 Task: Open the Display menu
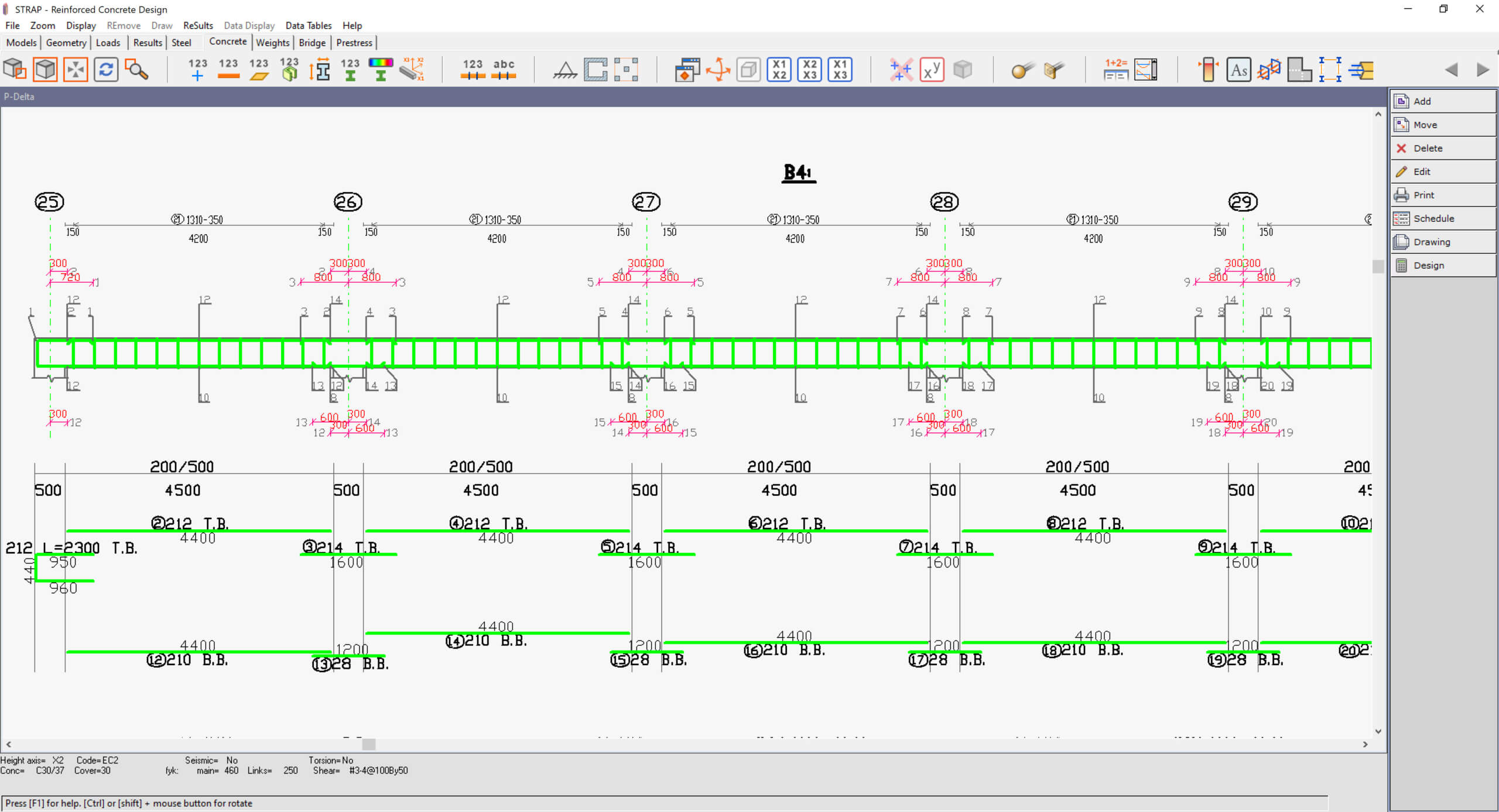[81, 26]
